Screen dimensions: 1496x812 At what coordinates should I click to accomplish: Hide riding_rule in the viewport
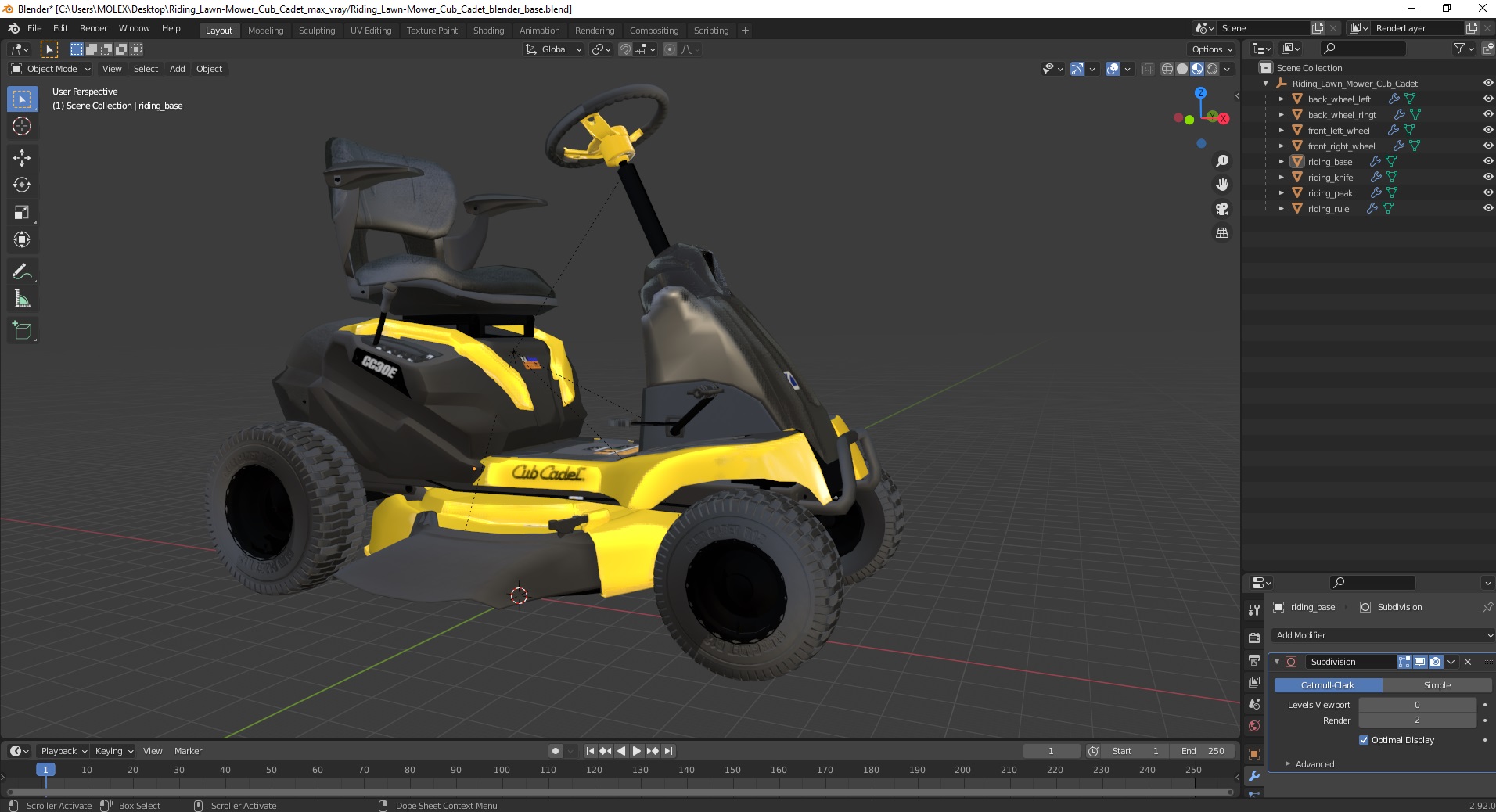pyautogui.click(x=1487, y=208)
